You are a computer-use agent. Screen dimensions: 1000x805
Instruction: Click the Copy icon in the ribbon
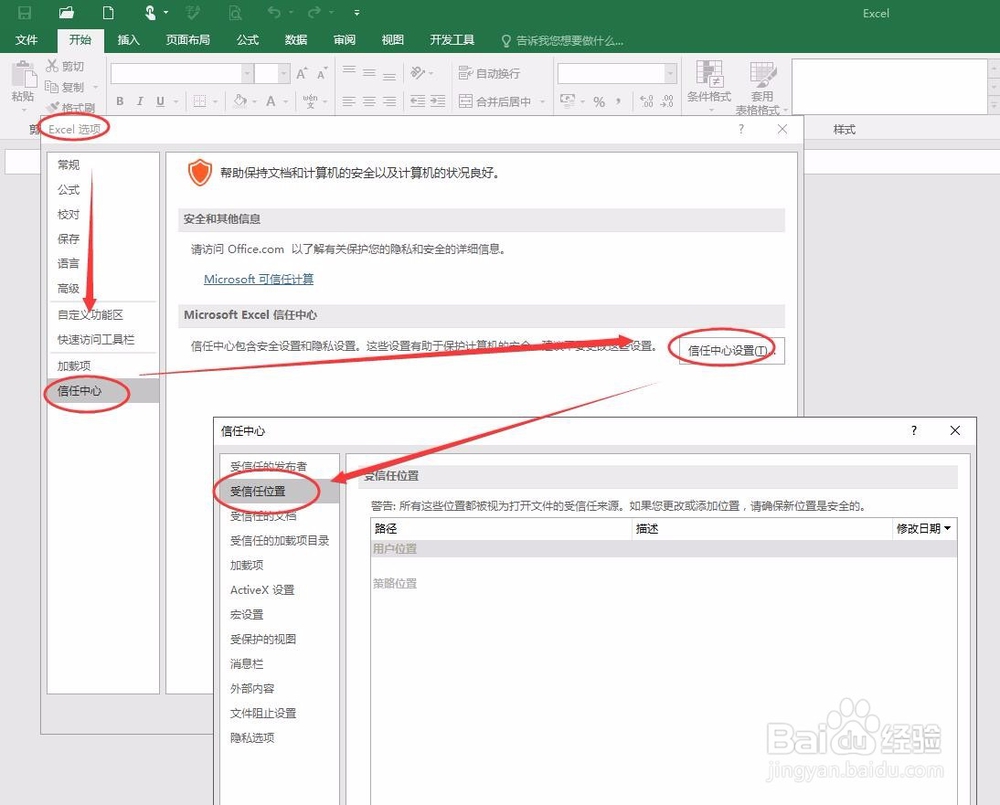click(x=52, y=86)
